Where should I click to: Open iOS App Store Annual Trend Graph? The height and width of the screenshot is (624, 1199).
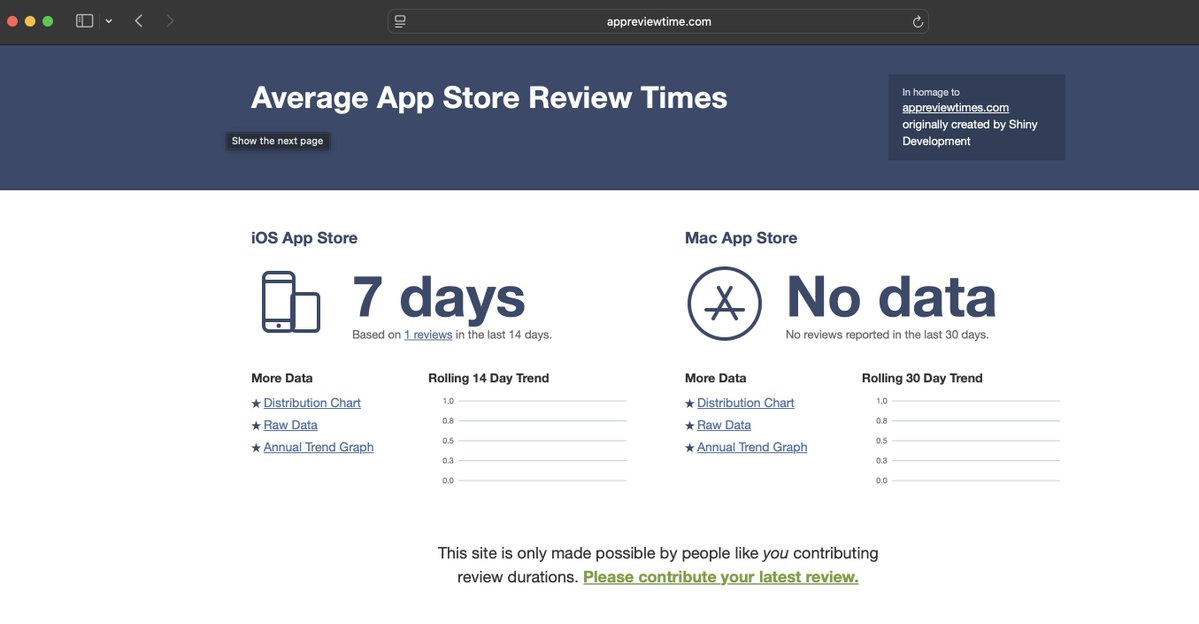[319, 447]
